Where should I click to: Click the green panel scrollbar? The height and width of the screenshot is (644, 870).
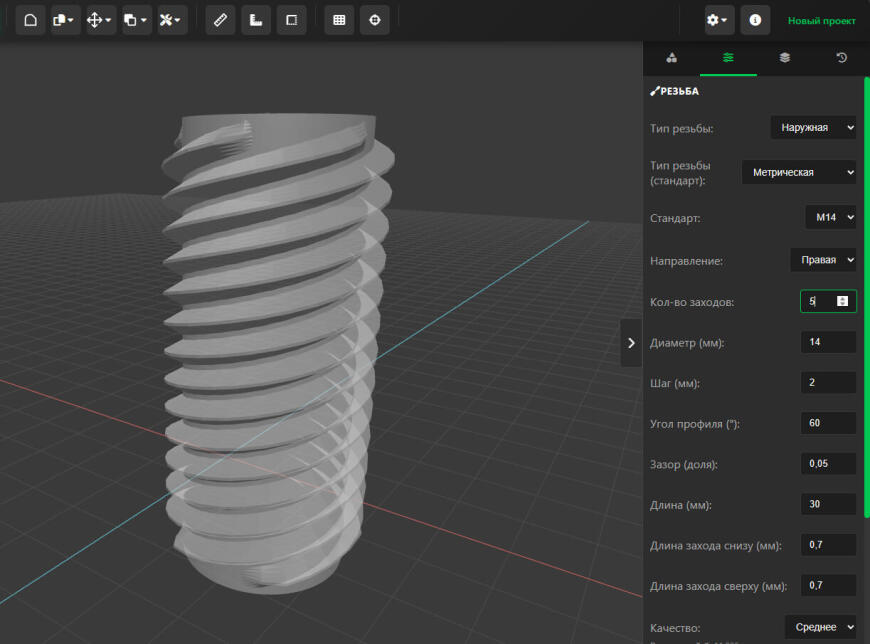pyautogui.click(x=867, y=297)
